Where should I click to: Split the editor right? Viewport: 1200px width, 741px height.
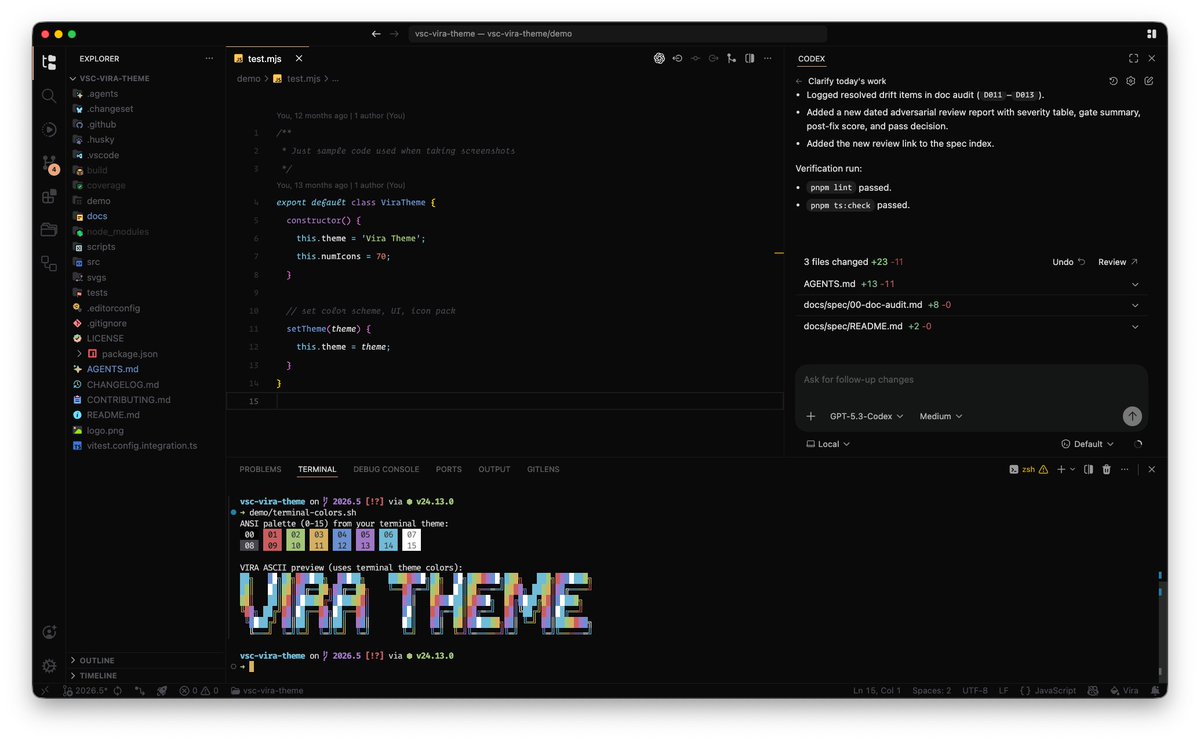749,58
